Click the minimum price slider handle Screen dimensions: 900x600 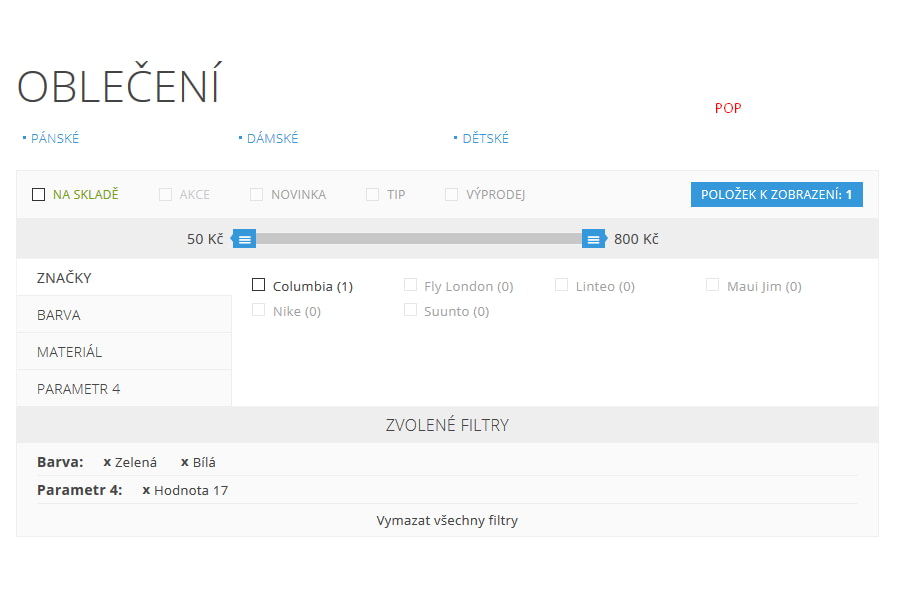coord(244,239)
